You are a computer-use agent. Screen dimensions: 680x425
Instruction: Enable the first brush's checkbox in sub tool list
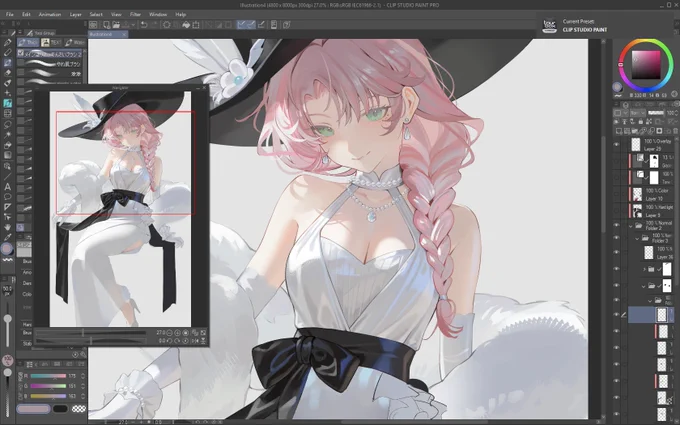tap(20, 53)
